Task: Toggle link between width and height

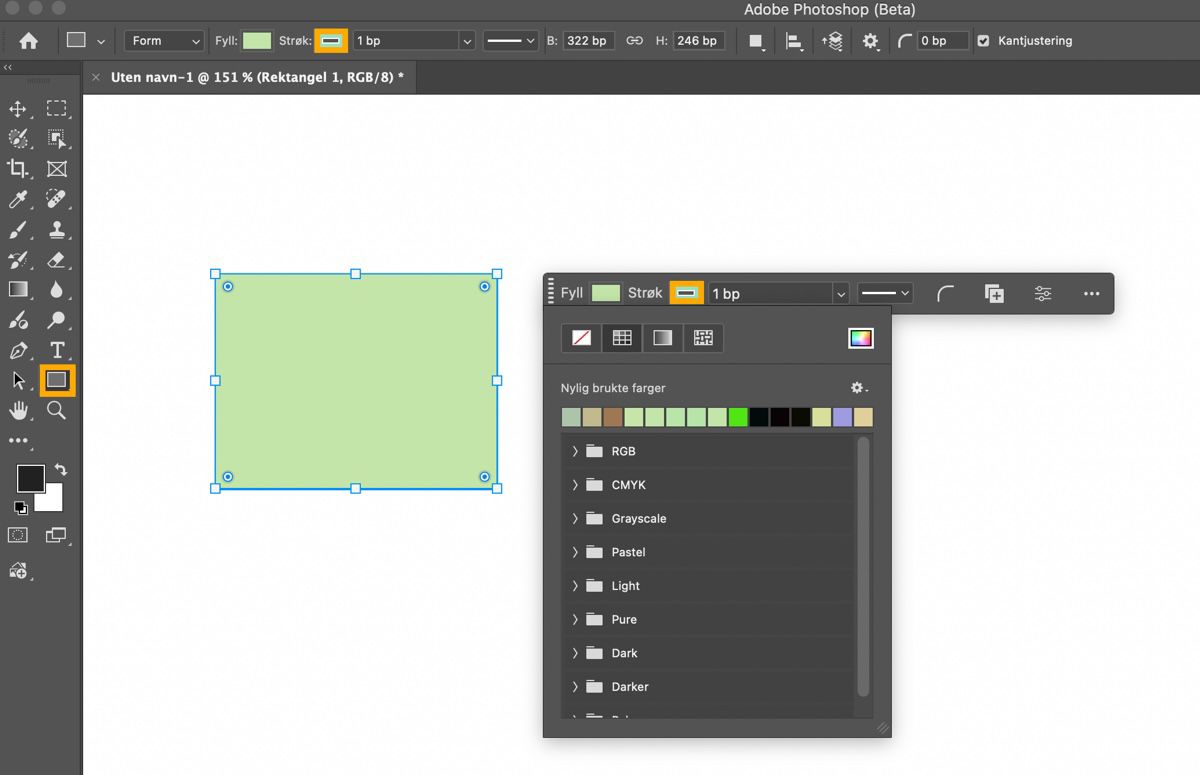Action: 634,41
